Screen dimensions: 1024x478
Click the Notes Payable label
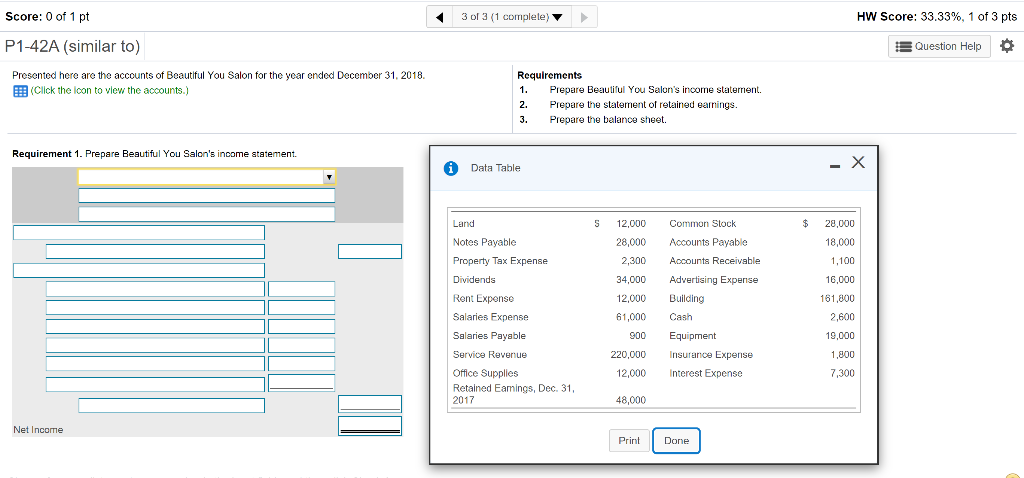pos(485,242)
